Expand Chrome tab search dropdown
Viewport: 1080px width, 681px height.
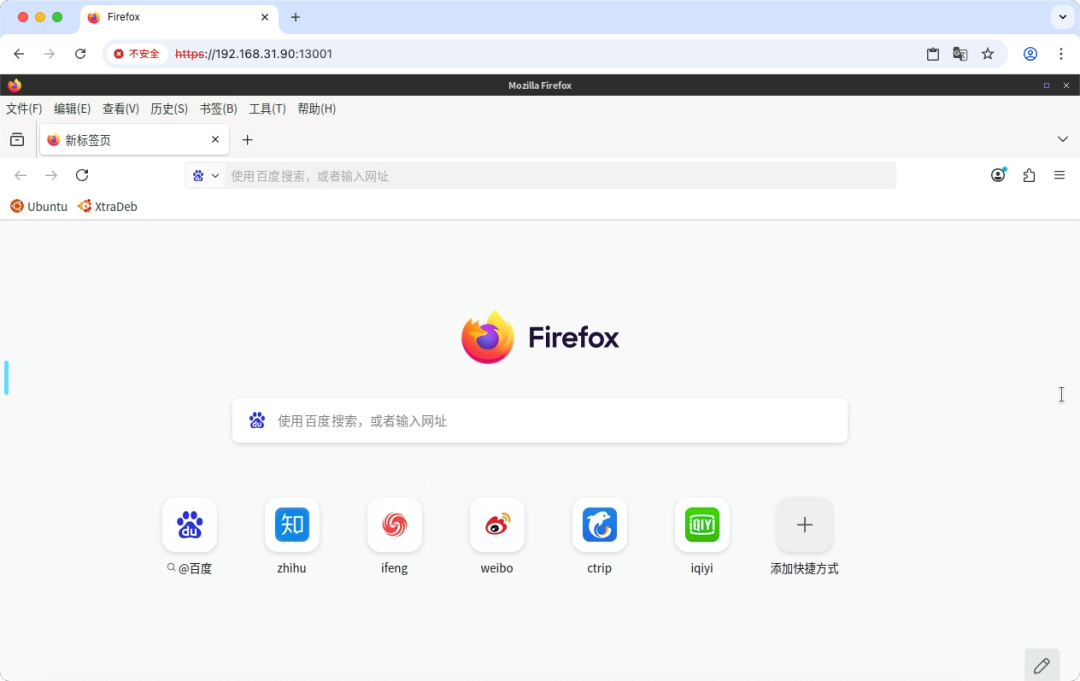tap(1062, 17)
